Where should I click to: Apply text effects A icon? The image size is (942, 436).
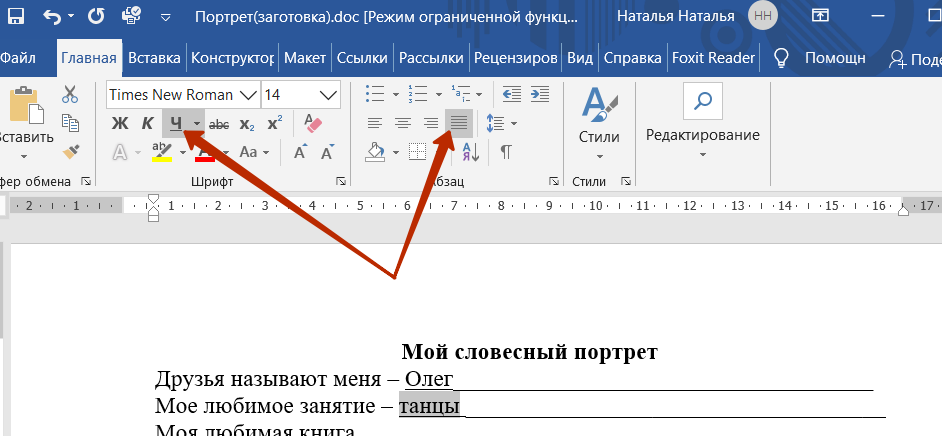point(120,152)
